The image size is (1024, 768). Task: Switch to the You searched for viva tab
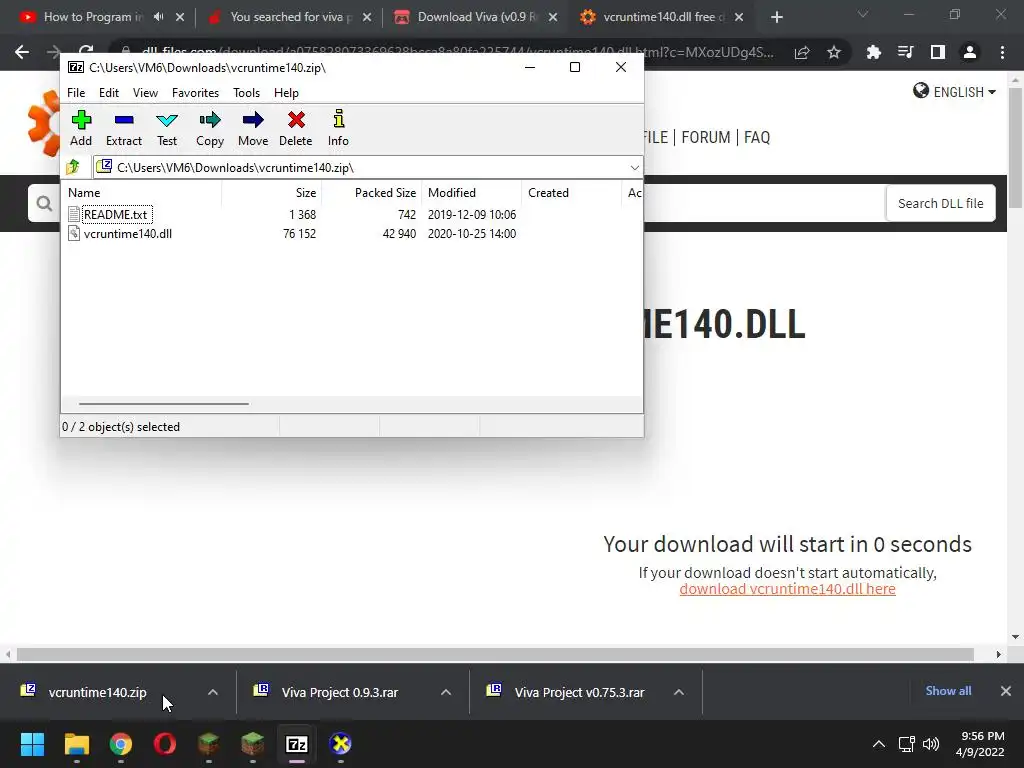coord(291,17)
